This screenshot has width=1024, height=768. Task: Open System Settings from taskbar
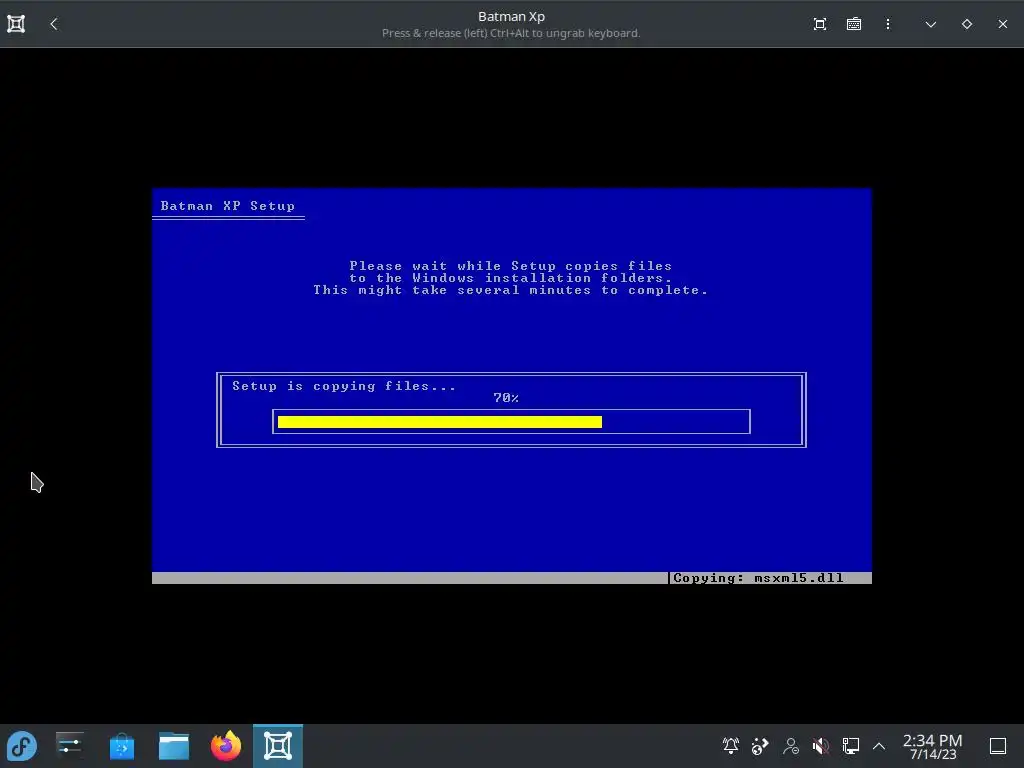coord(69,745)
